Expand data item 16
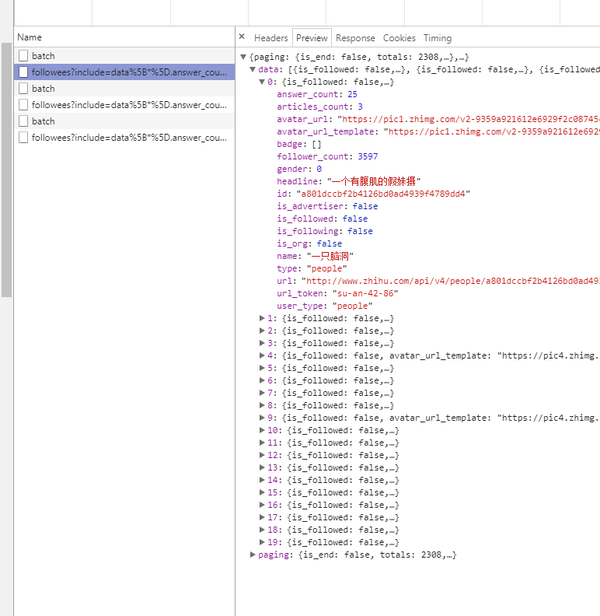 point(262,505)
